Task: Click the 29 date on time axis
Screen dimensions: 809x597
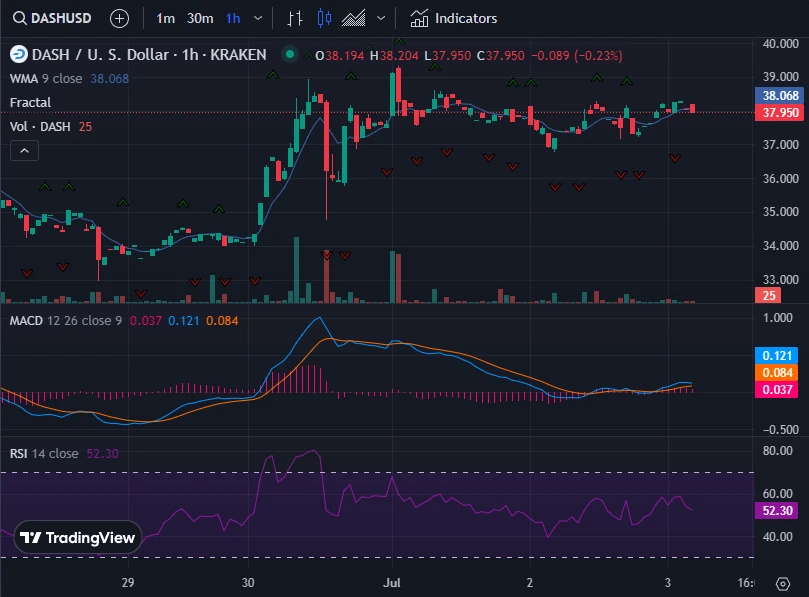Action: click(127, 583)
